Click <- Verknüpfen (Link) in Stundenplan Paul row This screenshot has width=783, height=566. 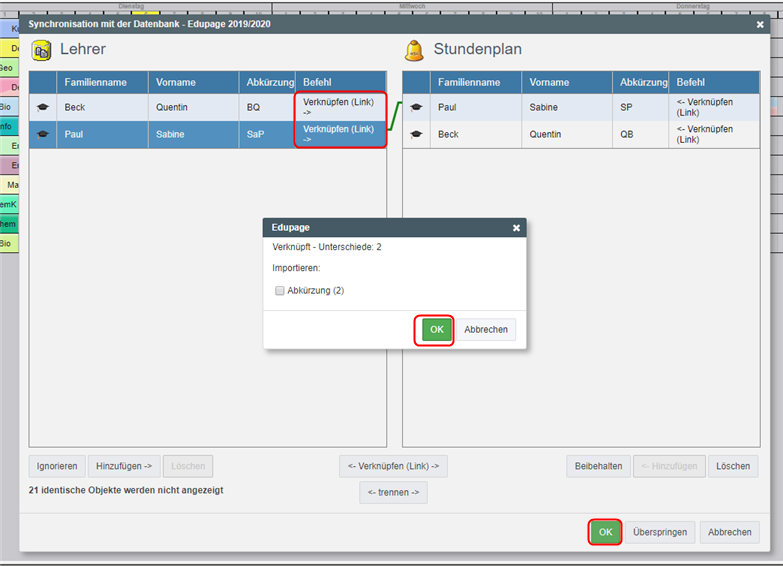point(714,107)
